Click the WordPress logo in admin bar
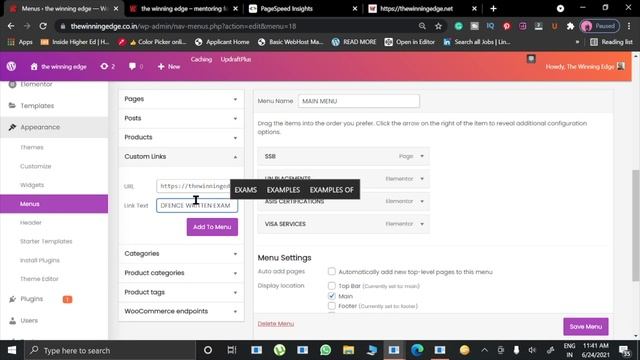 click(11, 66)
